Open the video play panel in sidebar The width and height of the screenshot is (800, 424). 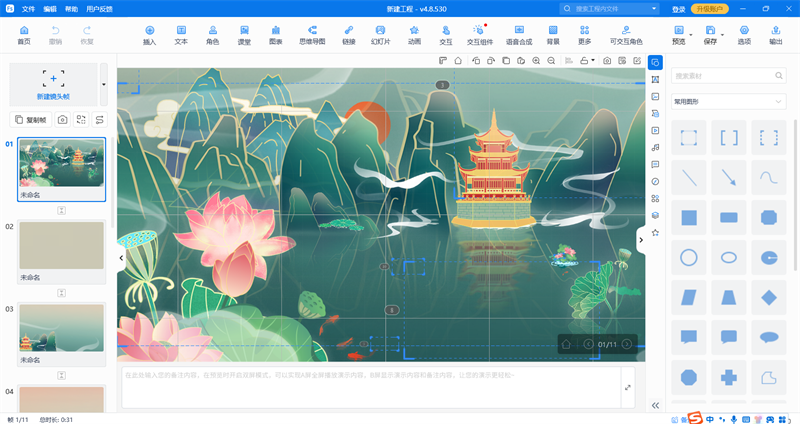[656, 131]
